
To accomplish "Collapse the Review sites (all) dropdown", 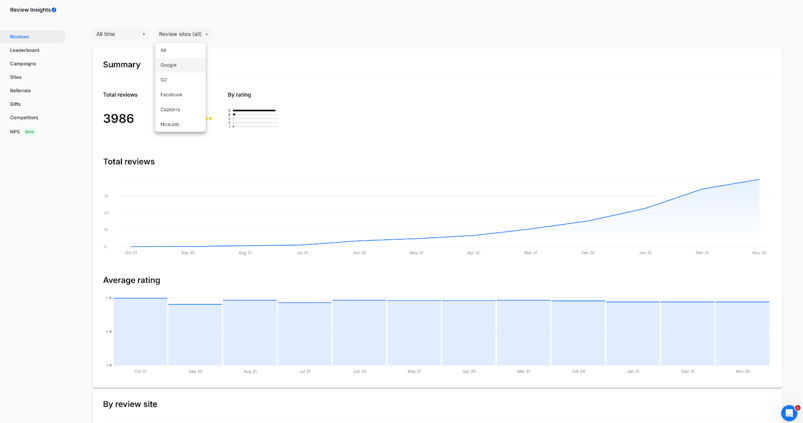I will (x=183, y=34).
